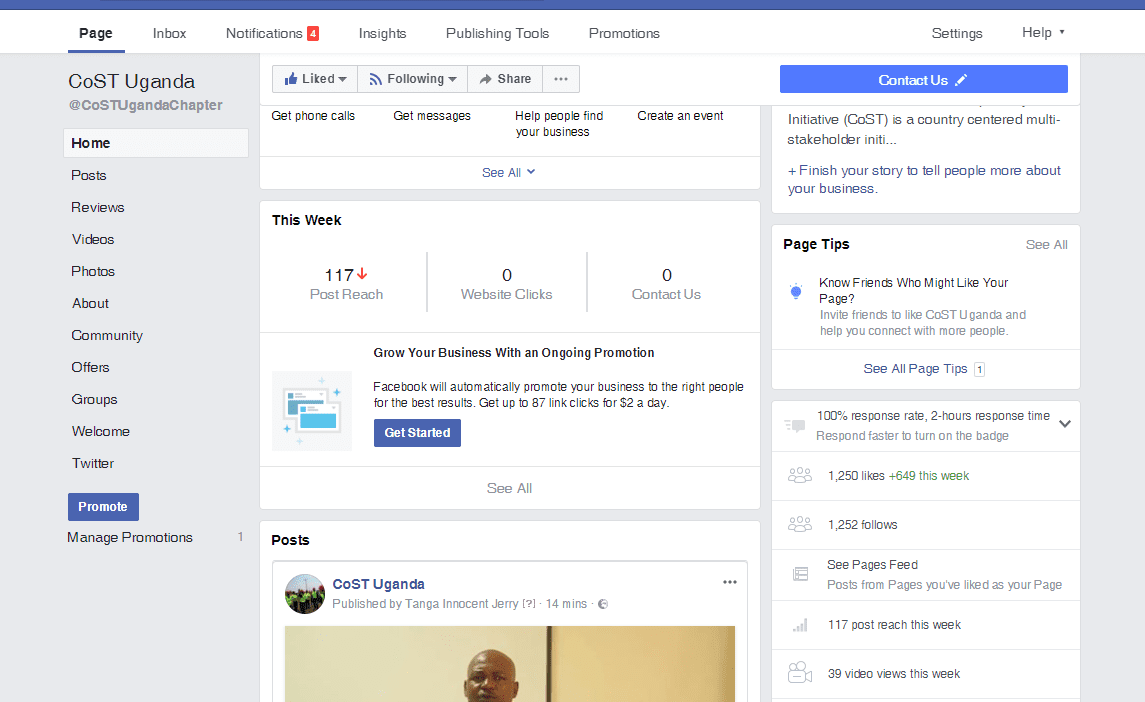Open the three-dot more actions button
Image resolution: width=1145 pixels, height=702 pixels.
(x=561, y=79)
